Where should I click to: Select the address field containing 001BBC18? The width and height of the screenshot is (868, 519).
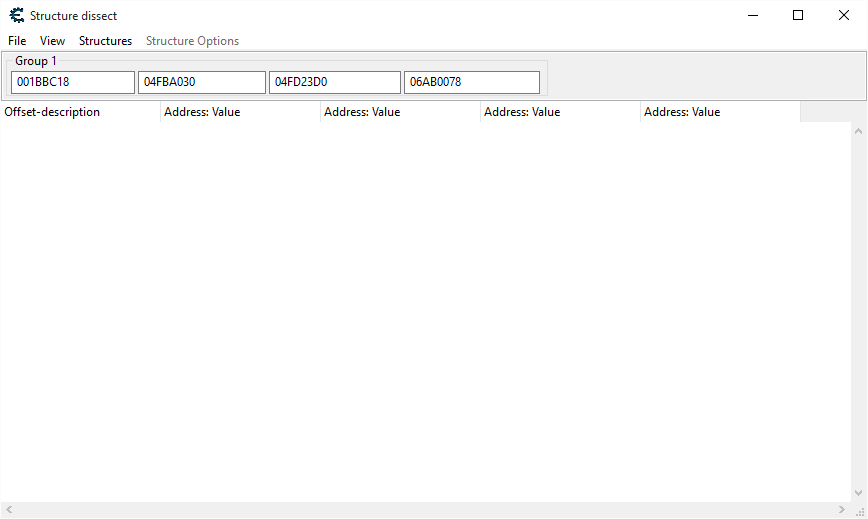pos(72,82)
